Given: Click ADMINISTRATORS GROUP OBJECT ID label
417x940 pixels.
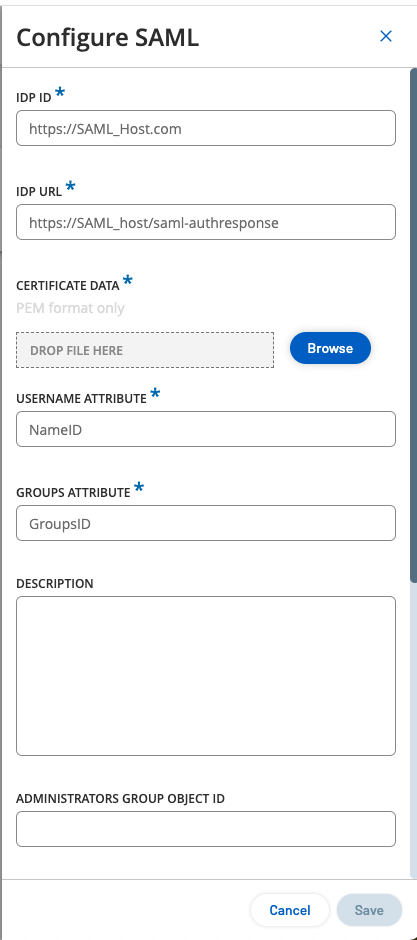Looking at the screenshot, I should [x=120, y=799].
